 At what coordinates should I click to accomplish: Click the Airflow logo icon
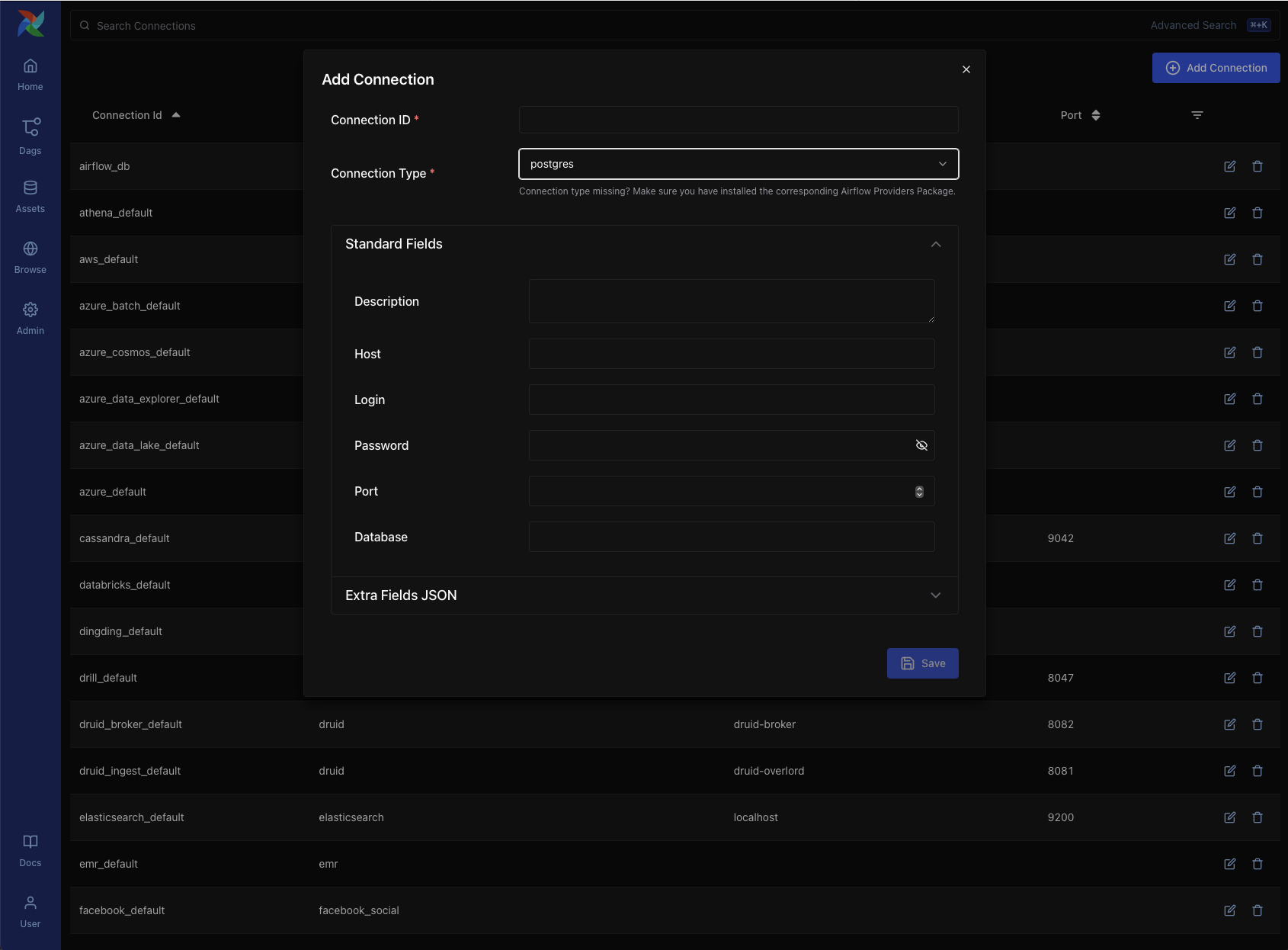point(30,24)
